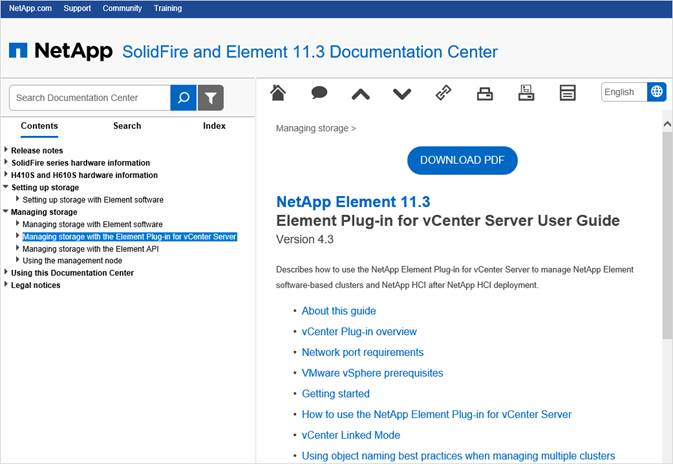Toggle the table of contents panel icon

coord(567,92)
